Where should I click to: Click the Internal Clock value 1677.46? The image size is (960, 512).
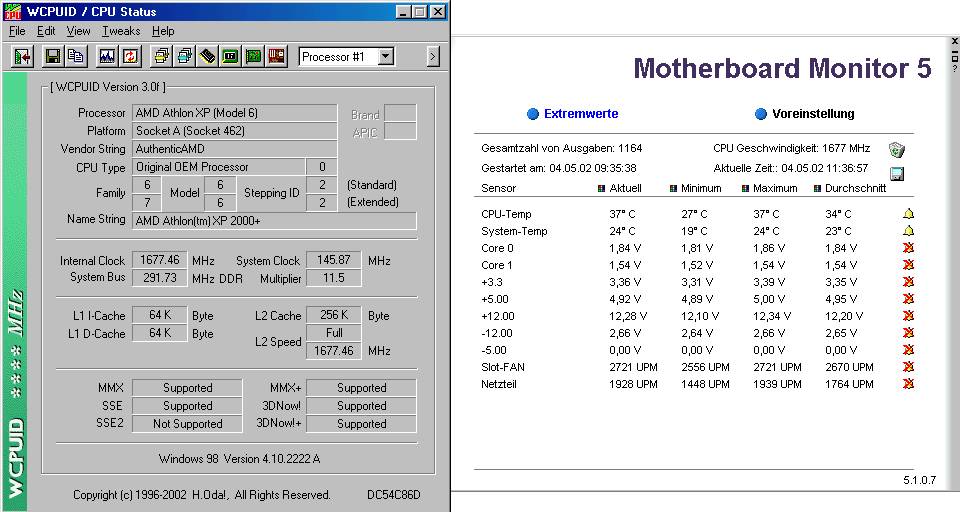pyautogui.click(x=159, y=260)
